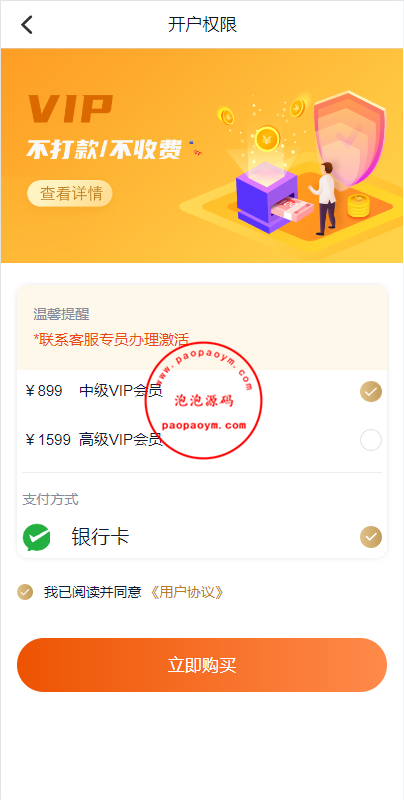Screen dimensions: 404x800
Task: Click the 高级VIP会员 membership label
Action: pos(121,439)
